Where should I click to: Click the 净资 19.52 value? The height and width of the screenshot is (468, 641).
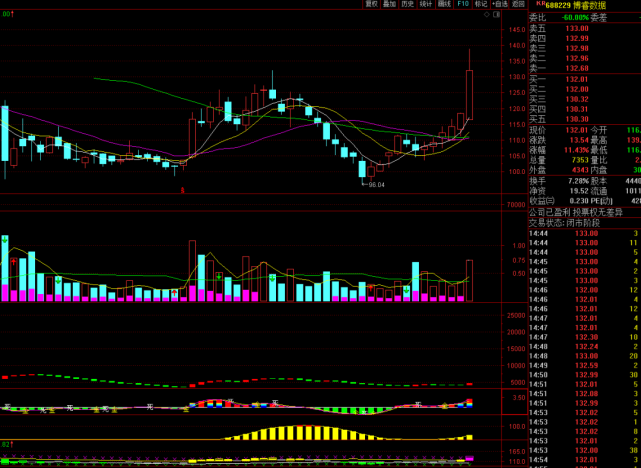click(x=580, y=191)
